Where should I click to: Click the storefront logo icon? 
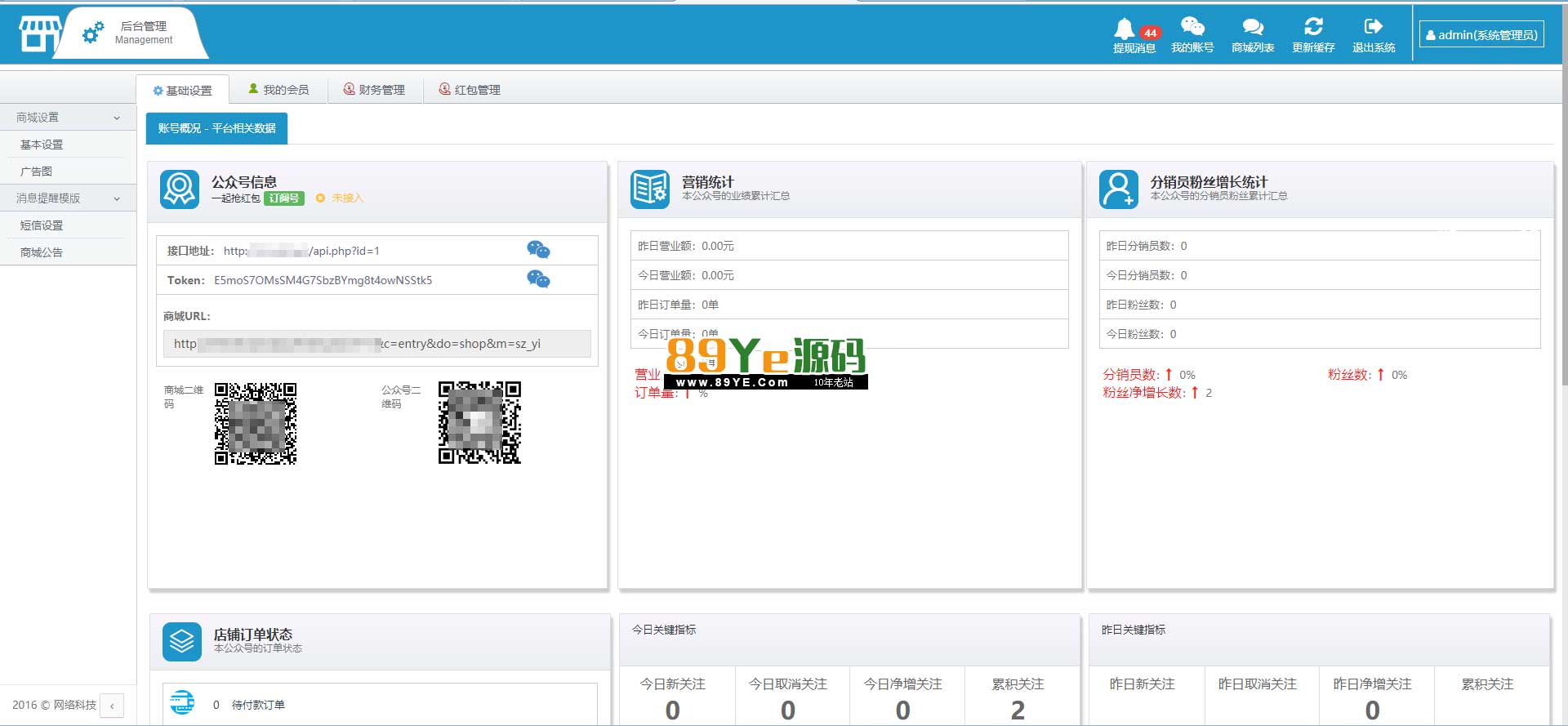click(39, 34)
